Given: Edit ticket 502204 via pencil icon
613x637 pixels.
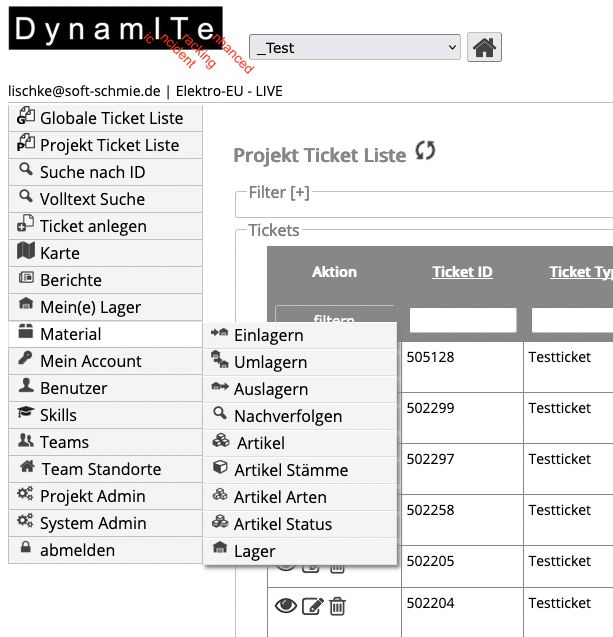Looking at the screenshot, I should point(313,605).
